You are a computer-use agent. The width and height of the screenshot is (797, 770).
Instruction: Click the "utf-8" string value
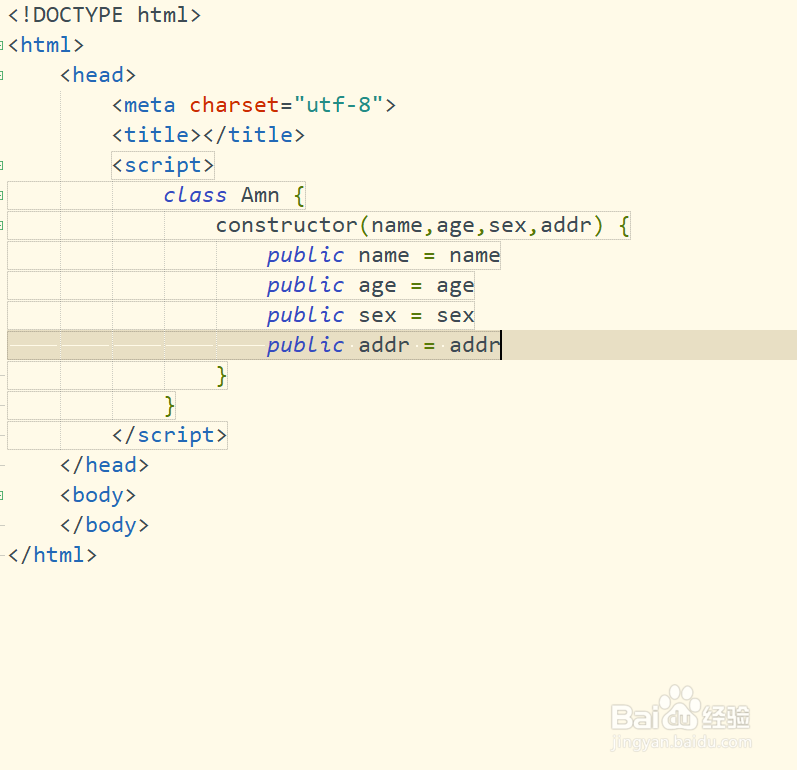[x=338, y=105]
